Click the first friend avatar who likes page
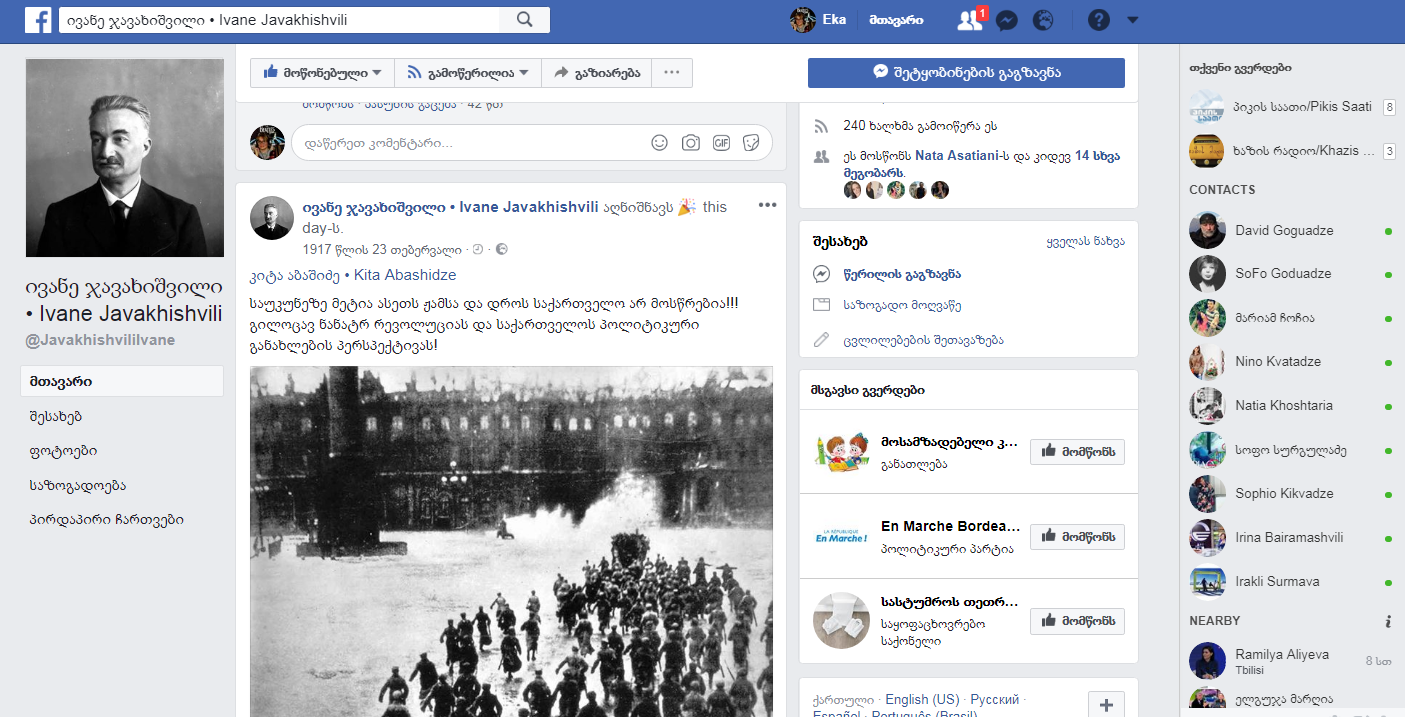The width and height of the screenshot is (1405, 717). click(852, 190)
